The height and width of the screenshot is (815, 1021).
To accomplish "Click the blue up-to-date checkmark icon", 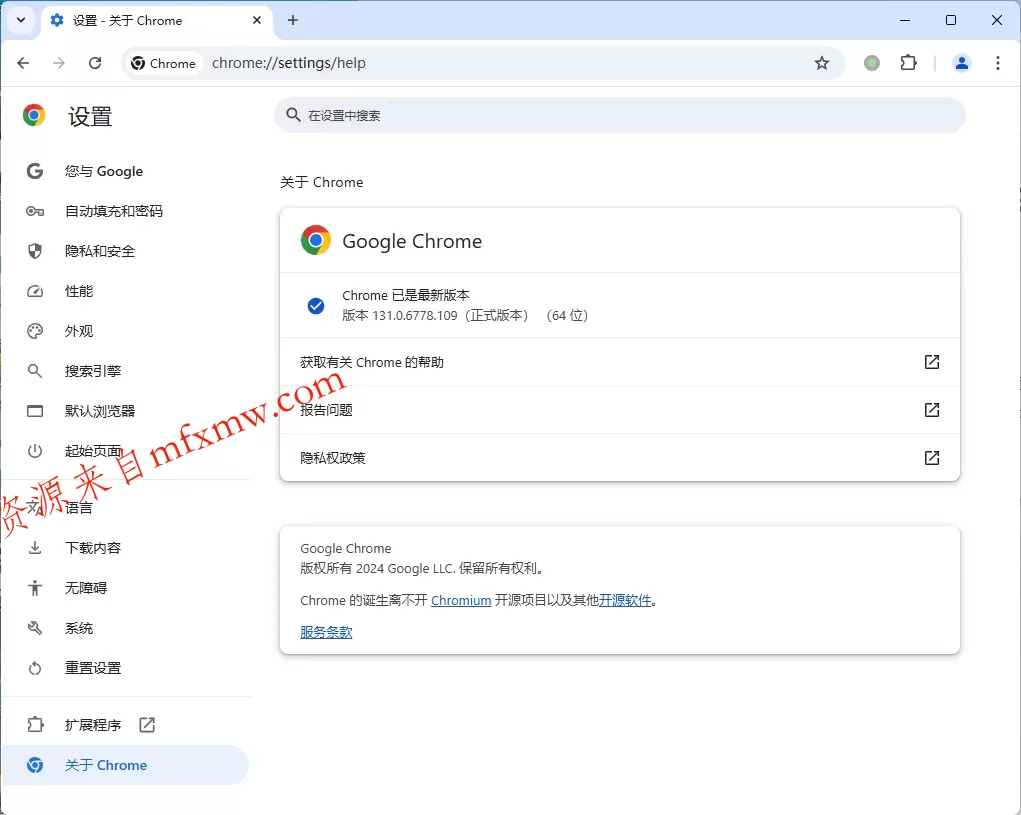I will 316,305.
